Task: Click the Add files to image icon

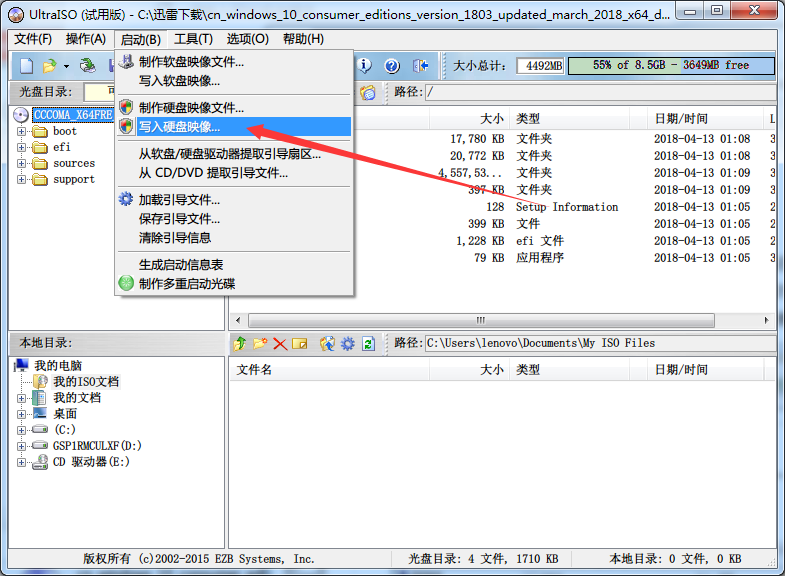Action: click(x=327, y=343)
